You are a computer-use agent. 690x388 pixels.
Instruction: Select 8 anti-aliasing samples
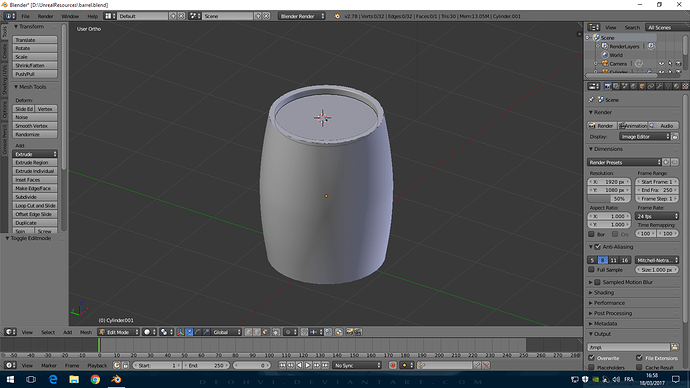(603, 260)
